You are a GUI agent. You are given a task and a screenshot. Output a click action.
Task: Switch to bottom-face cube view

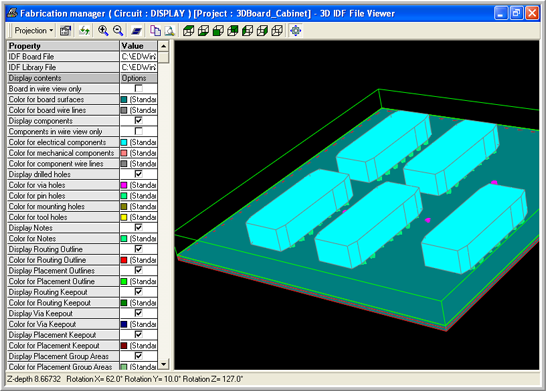point(203,31)
